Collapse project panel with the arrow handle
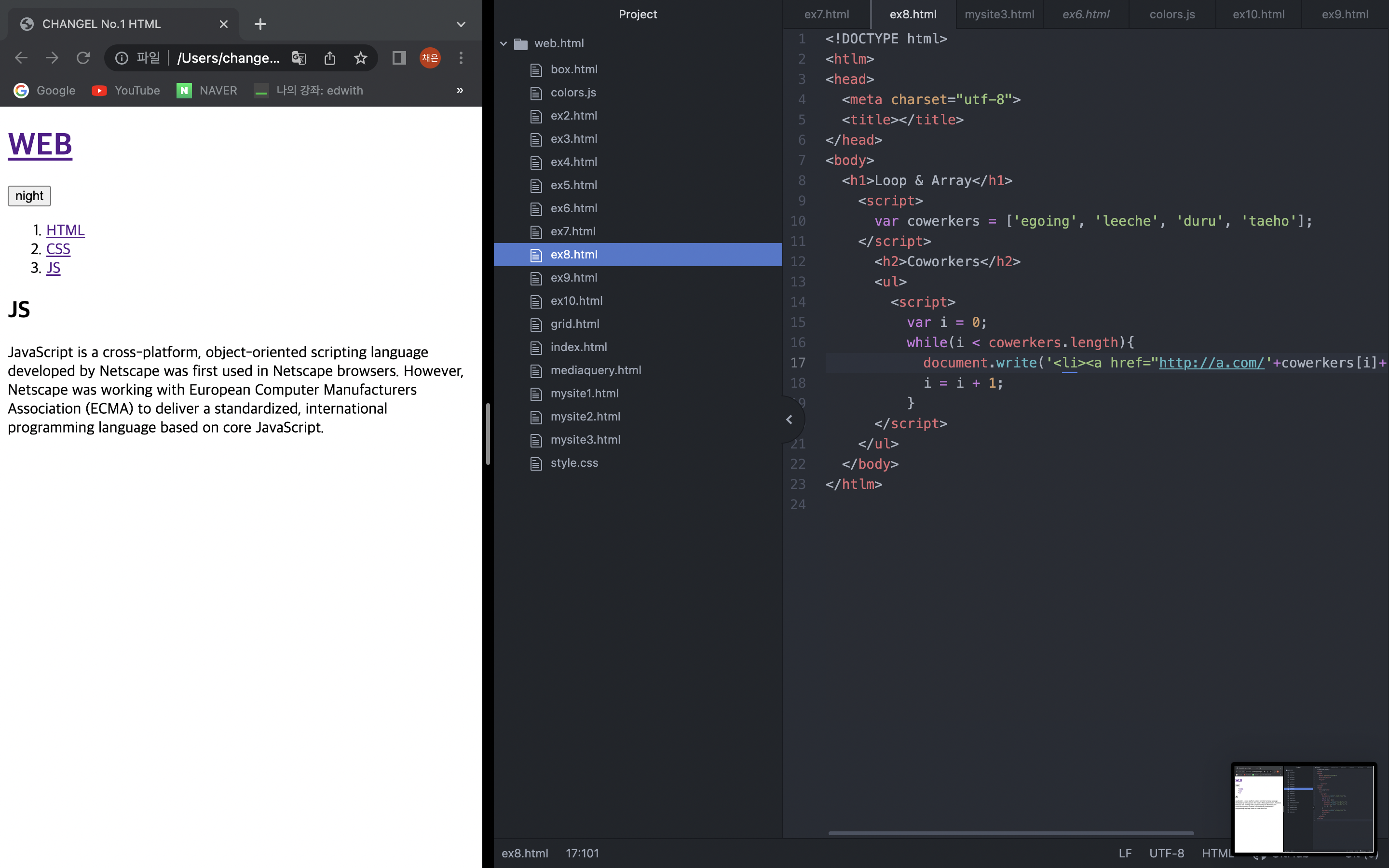This screenshot has height=868, width=1389. click(790, 420)
